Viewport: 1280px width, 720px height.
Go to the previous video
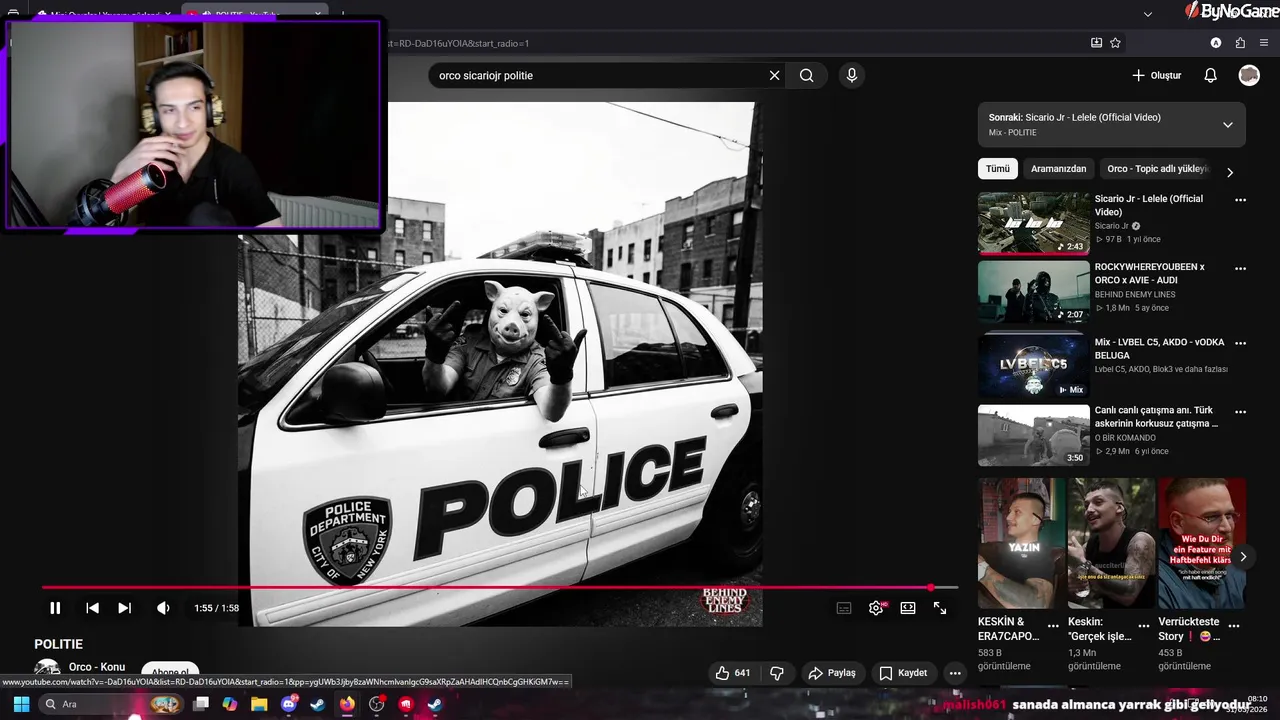click(x=92, y=608)
